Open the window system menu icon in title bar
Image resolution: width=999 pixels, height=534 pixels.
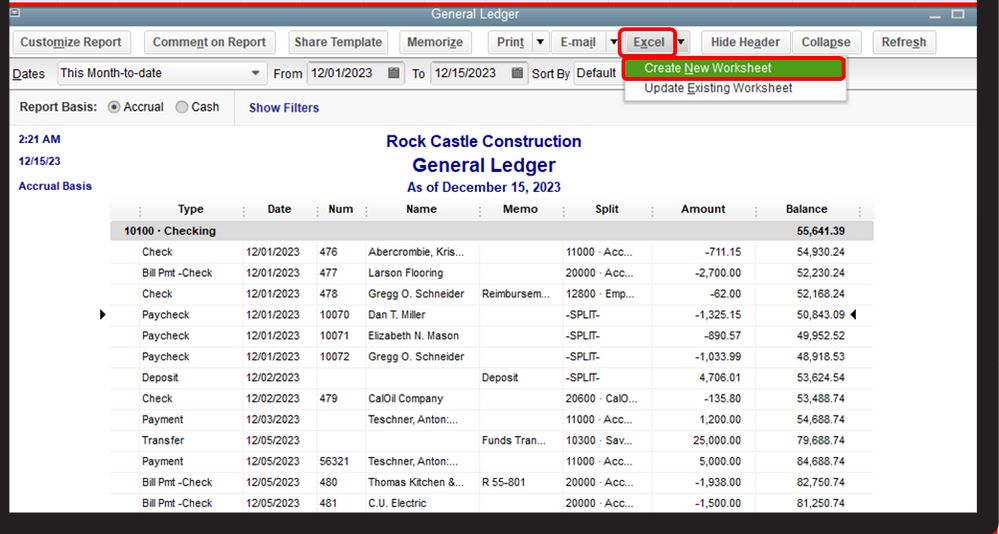(15, 13)
